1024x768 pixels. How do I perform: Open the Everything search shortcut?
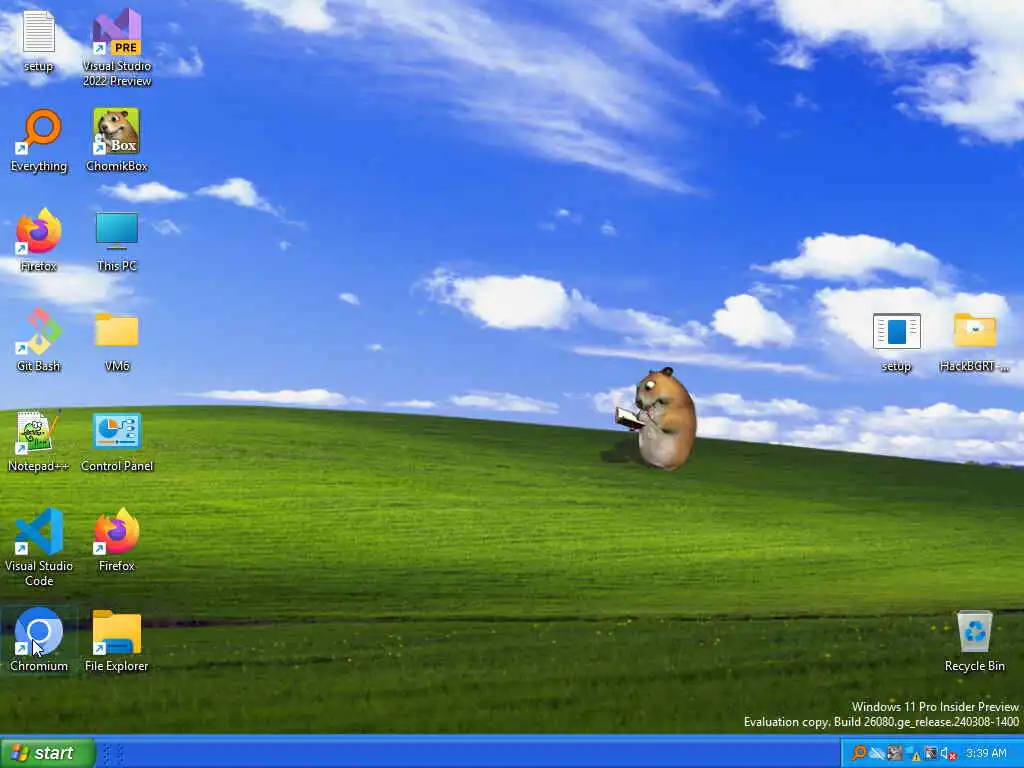[39, 140]
